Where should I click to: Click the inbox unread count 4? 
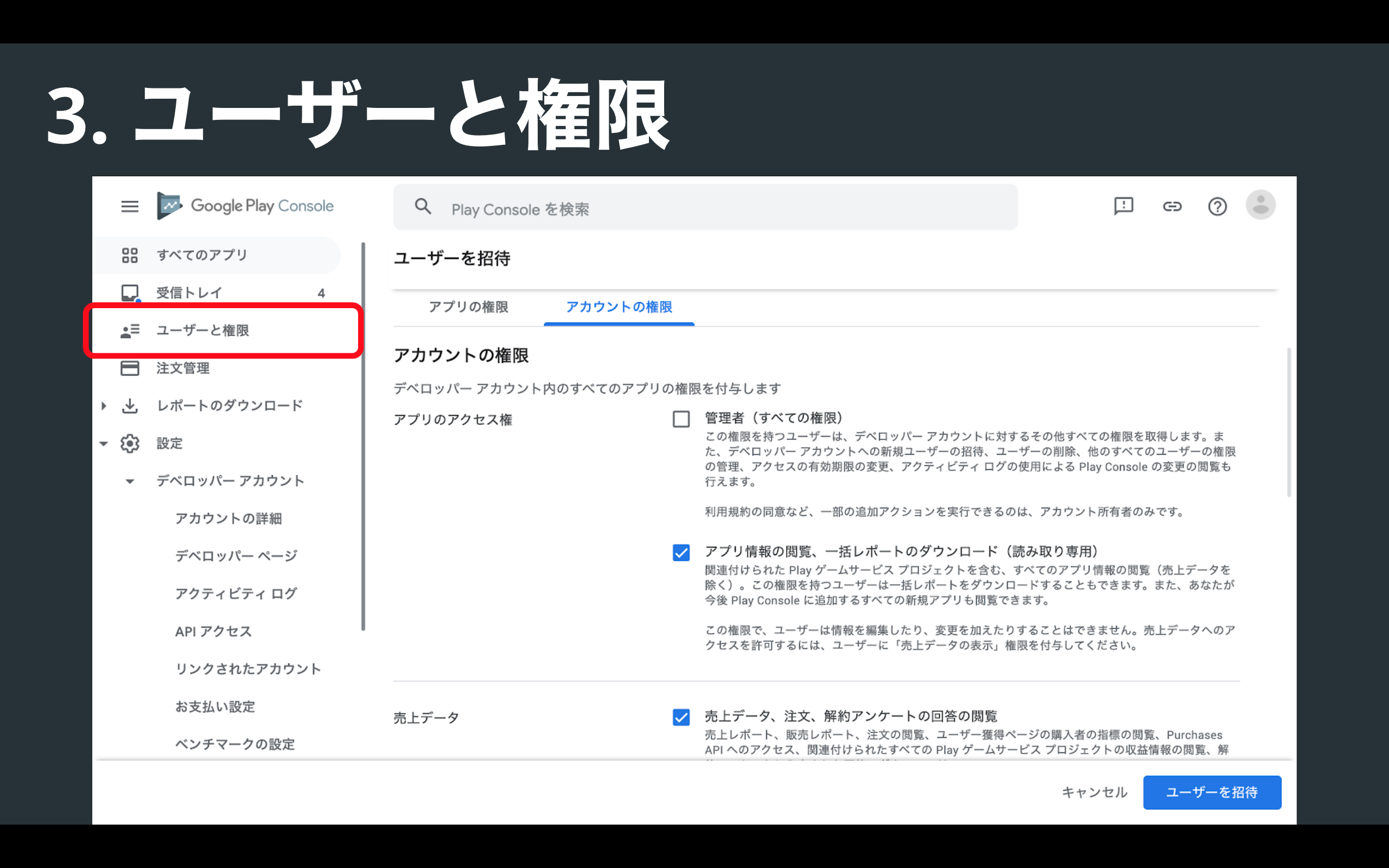[x=321, y=293]
